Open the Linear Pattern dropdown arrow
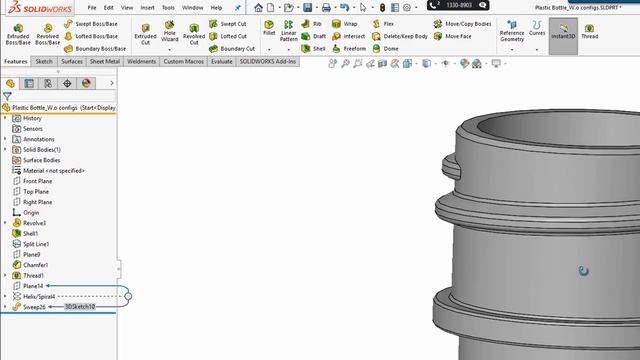This screenshot has height=360, width=640. click(289, 49)
